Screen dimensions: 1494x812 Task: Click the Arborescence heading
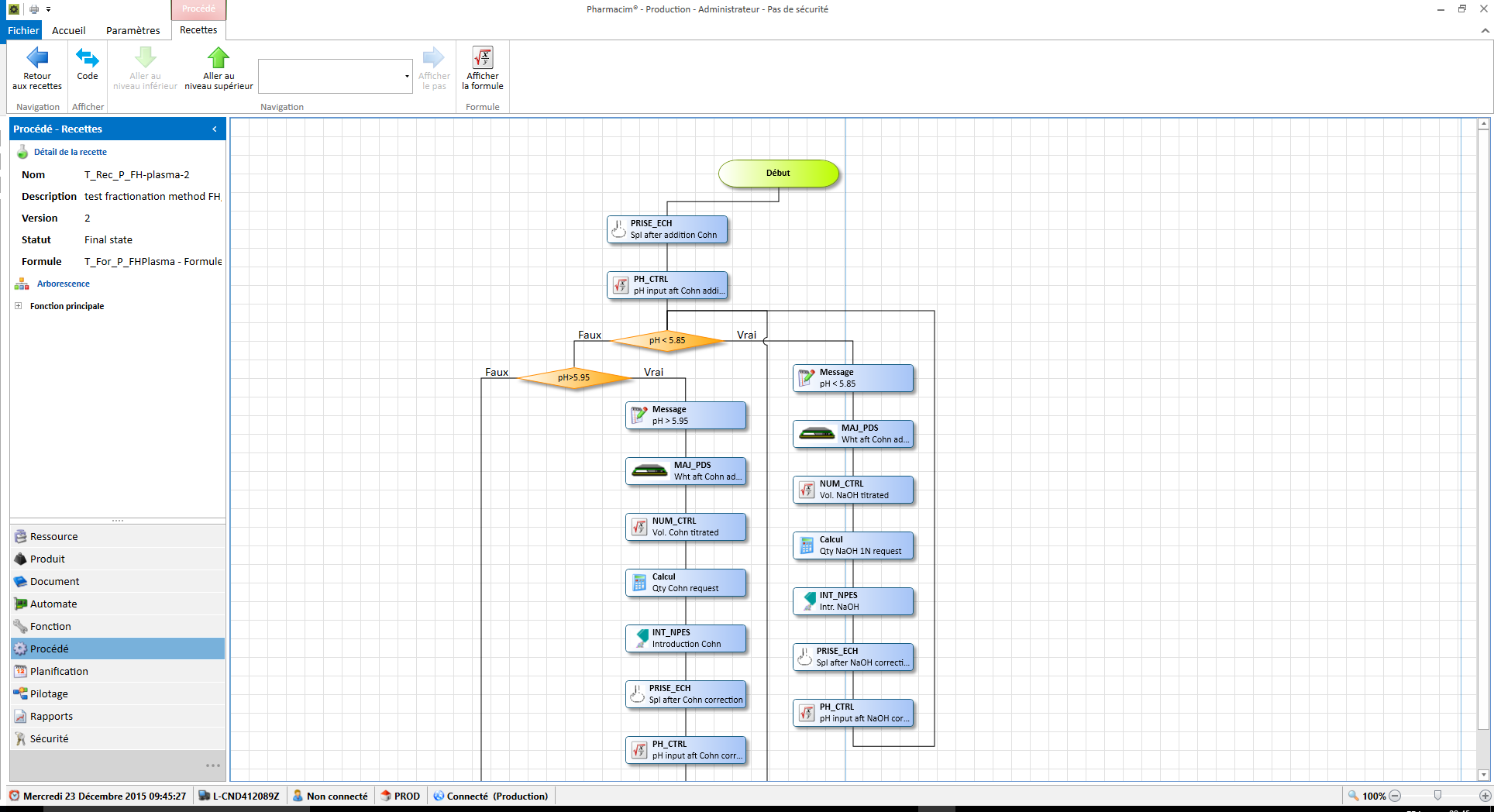pyautogui.click(x=64, y=284)
